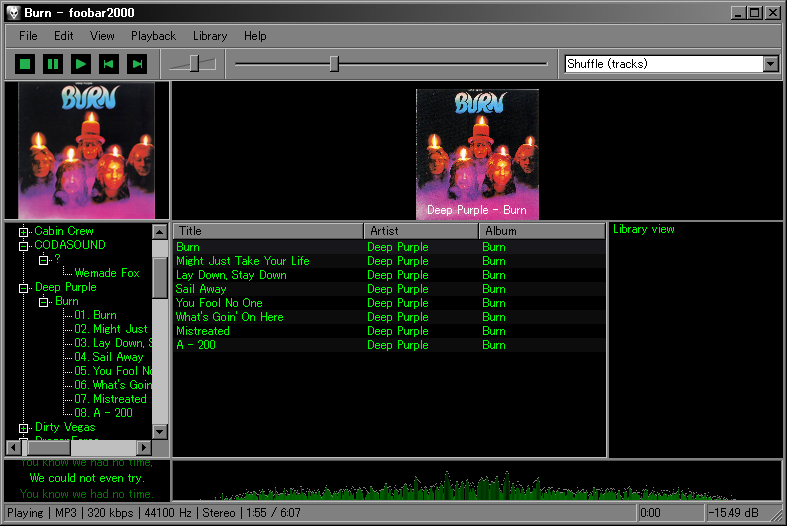Click the foobar2000 title bar icon

pos(14,13)
